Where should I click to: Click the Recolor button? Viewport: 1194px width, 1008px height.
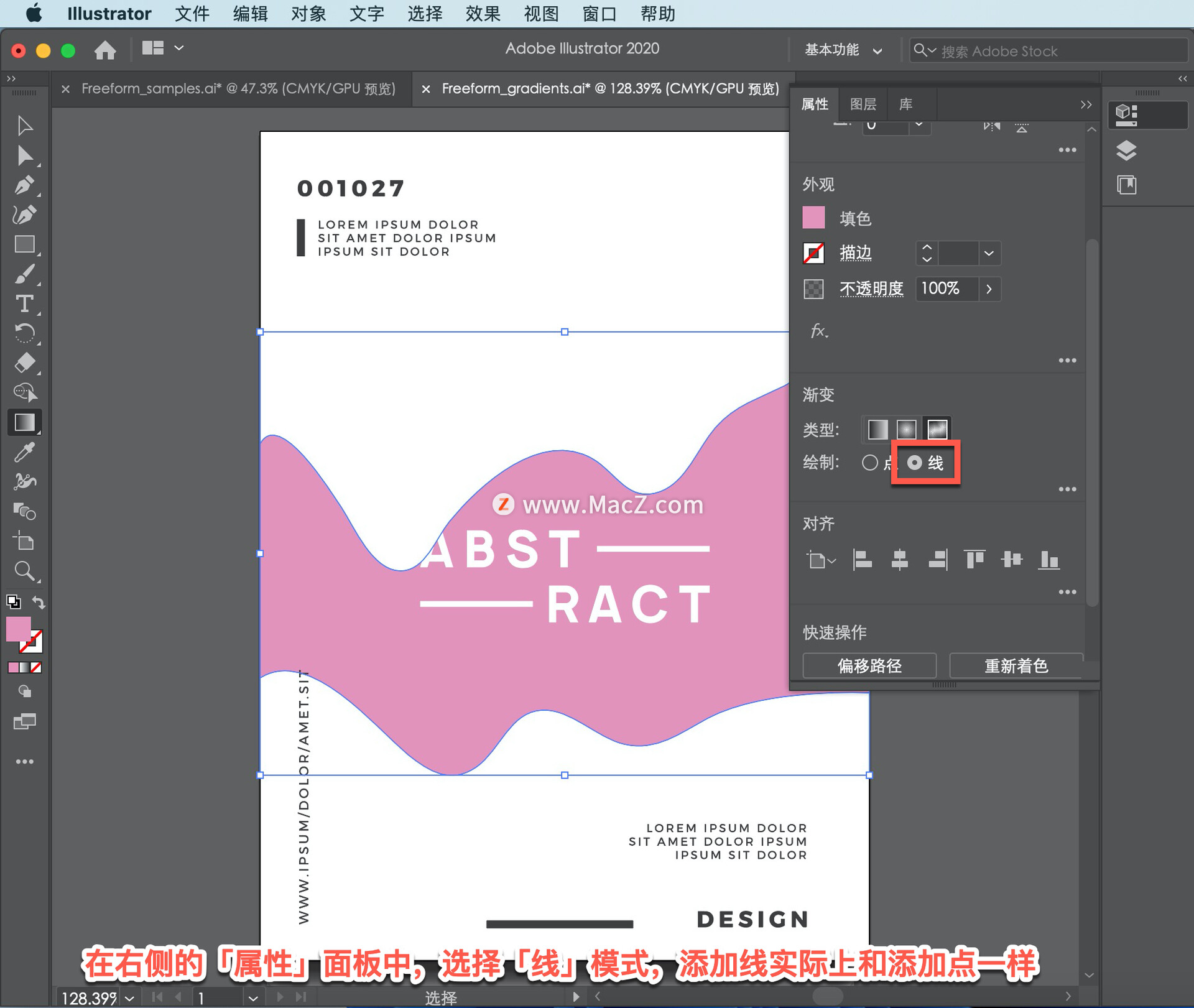click(x=1016, y=666)
